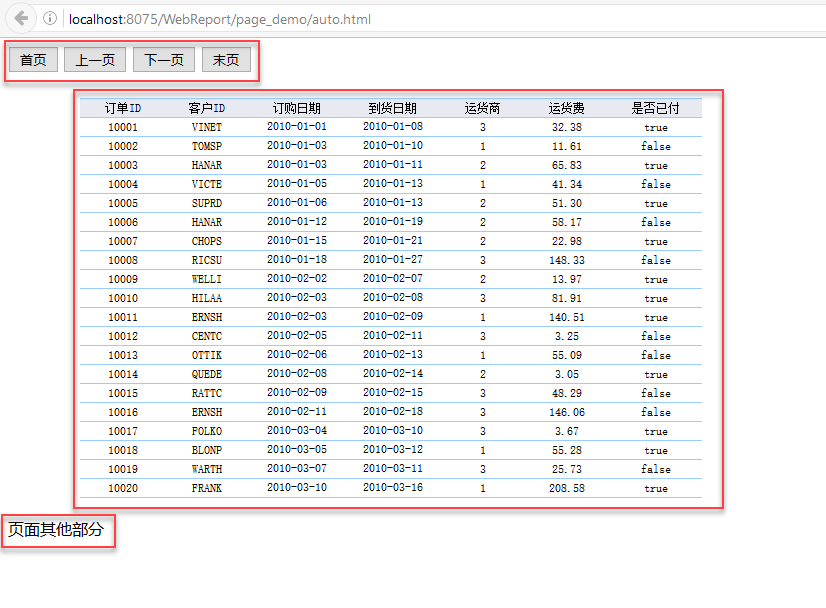This screenshot has width=826, height=608.
Task: Click the address bar URL field
Action: click(x=220, y=19)
